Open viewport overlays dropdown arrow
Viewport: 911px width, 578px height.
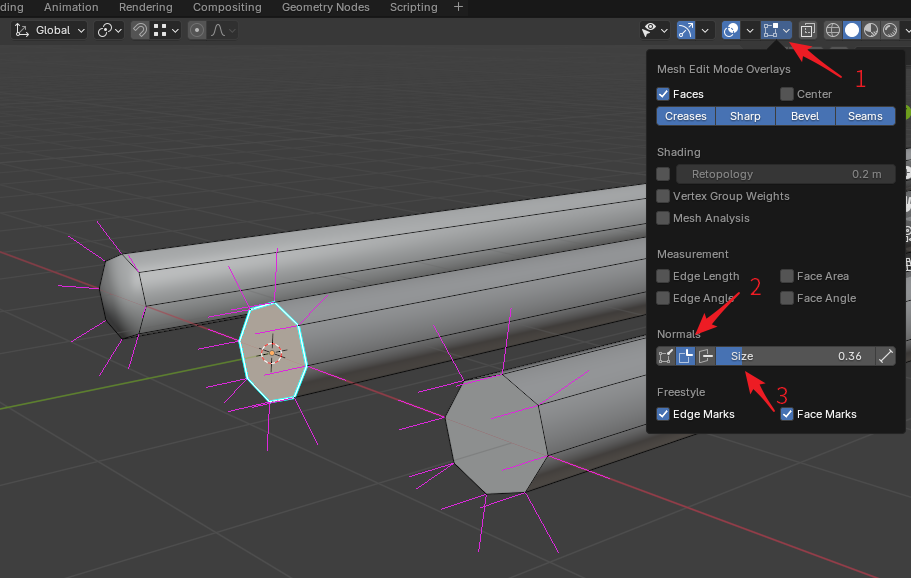point(749,30)
